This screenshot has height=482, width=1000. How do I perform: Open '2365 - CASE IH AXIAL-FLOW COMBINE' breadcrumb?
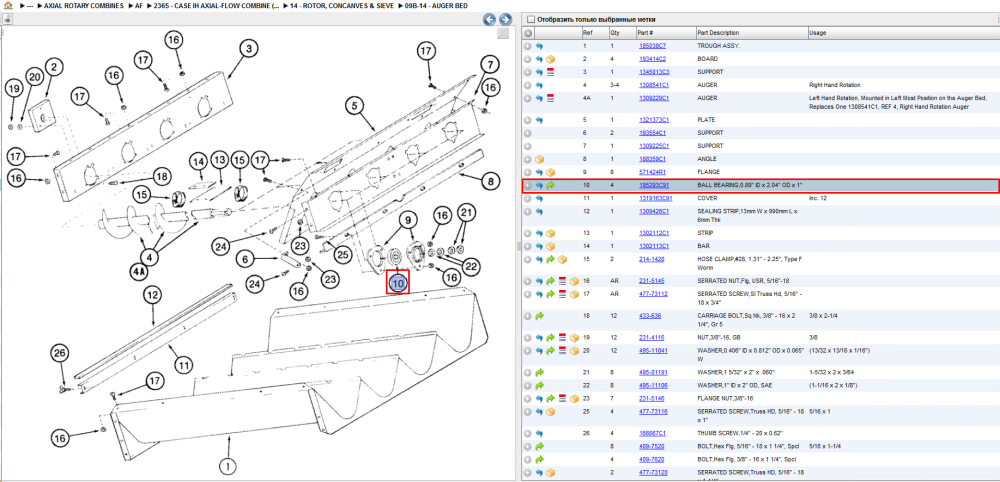(x=216, y=5)
